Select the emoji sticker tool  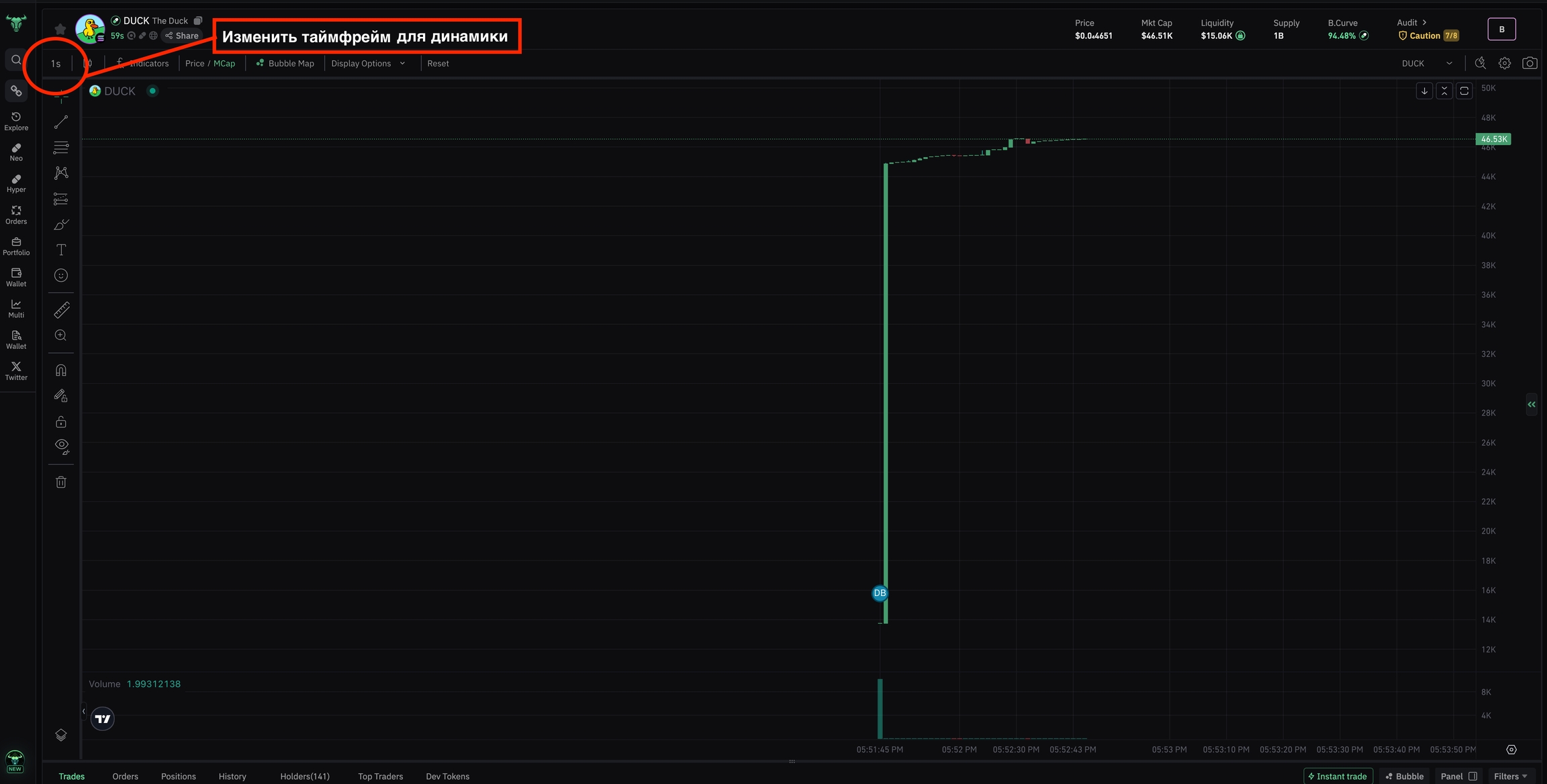61,275
